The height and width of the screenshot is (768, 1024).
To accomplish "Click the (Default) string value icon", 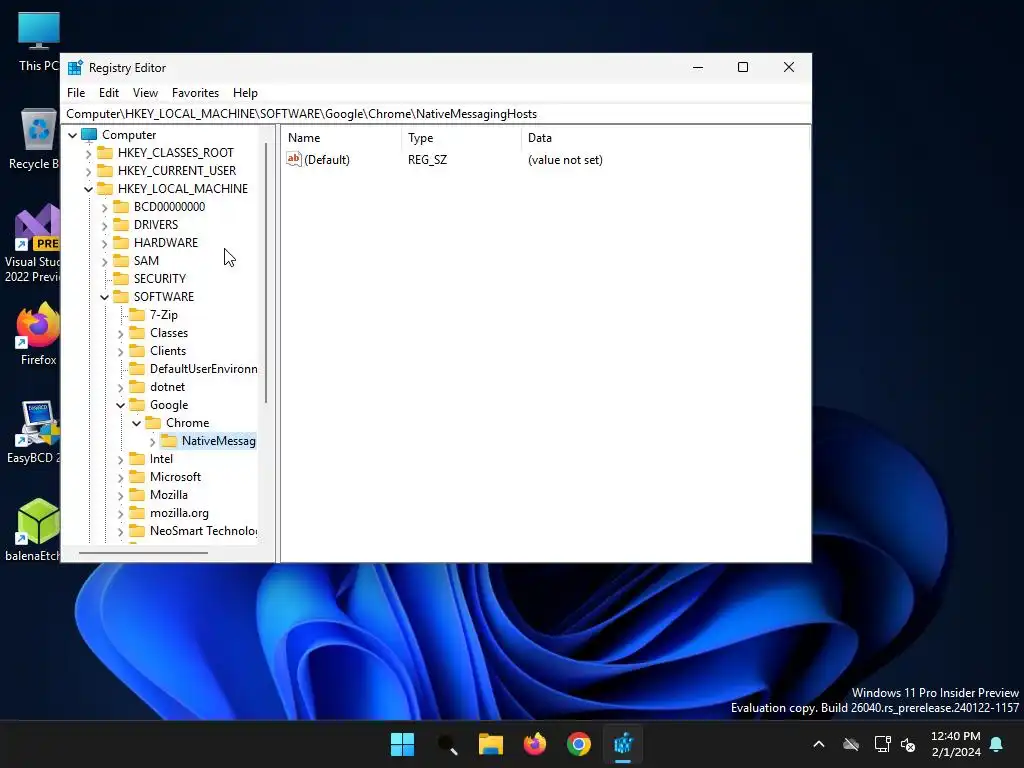I will [294, 159].
